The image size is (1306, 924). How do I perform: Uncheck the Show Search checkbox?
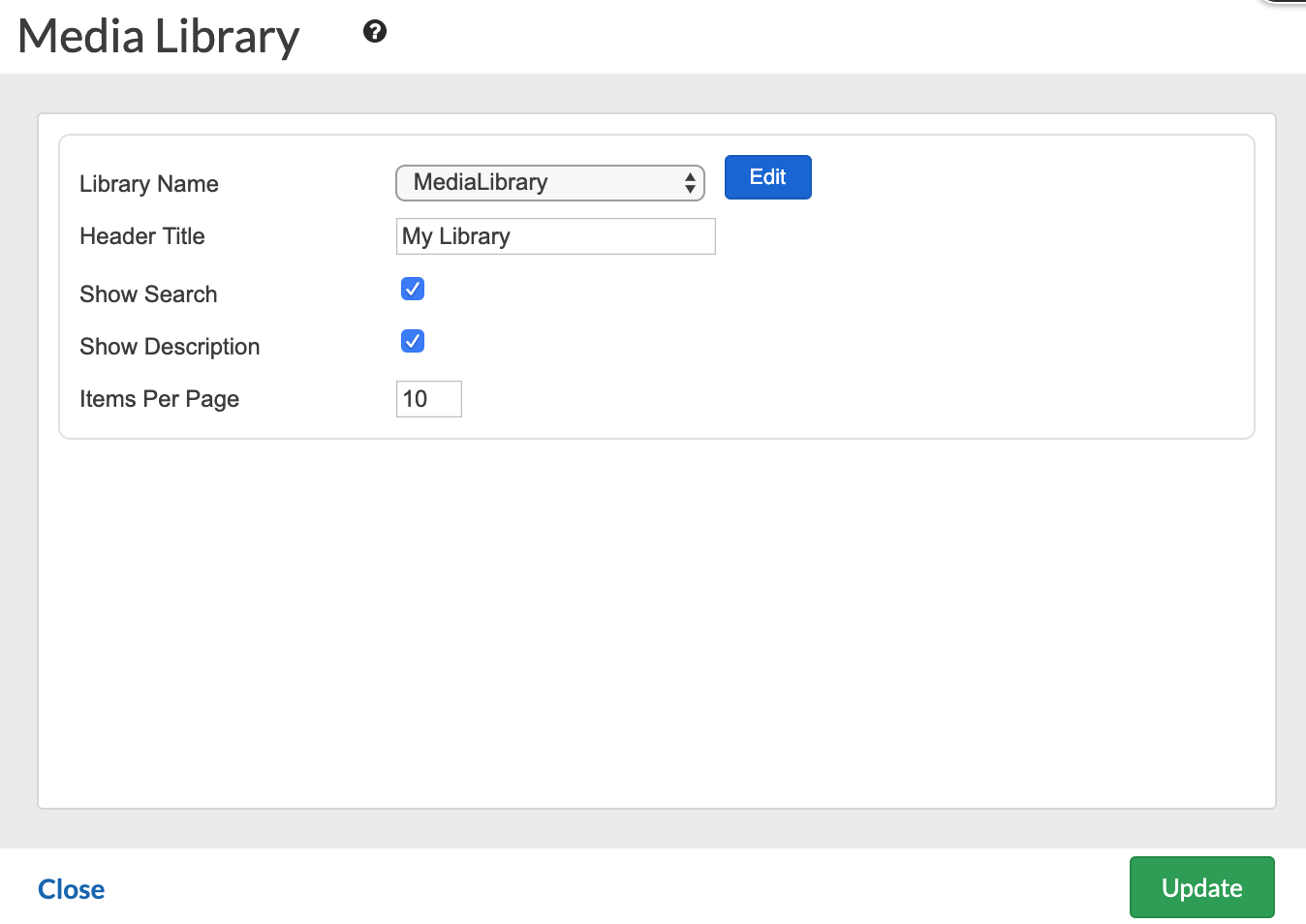[413, 289]
